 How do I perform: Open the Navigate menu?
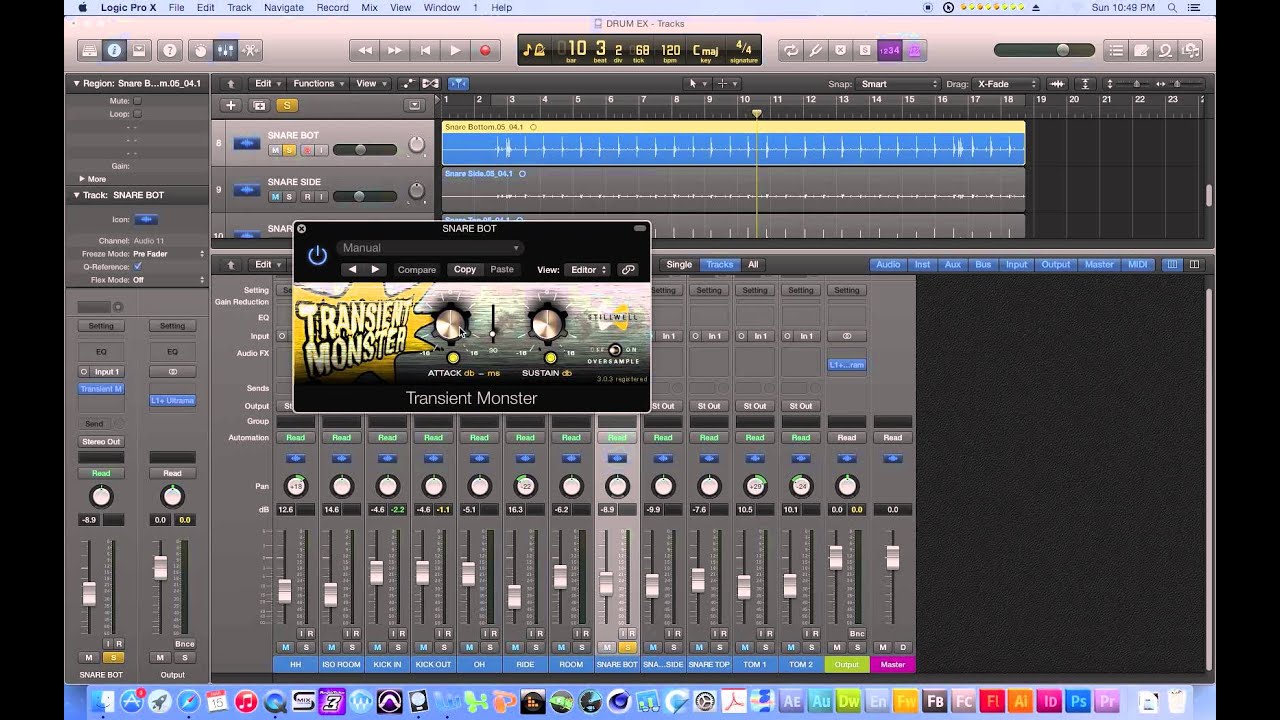click(284, 7)
